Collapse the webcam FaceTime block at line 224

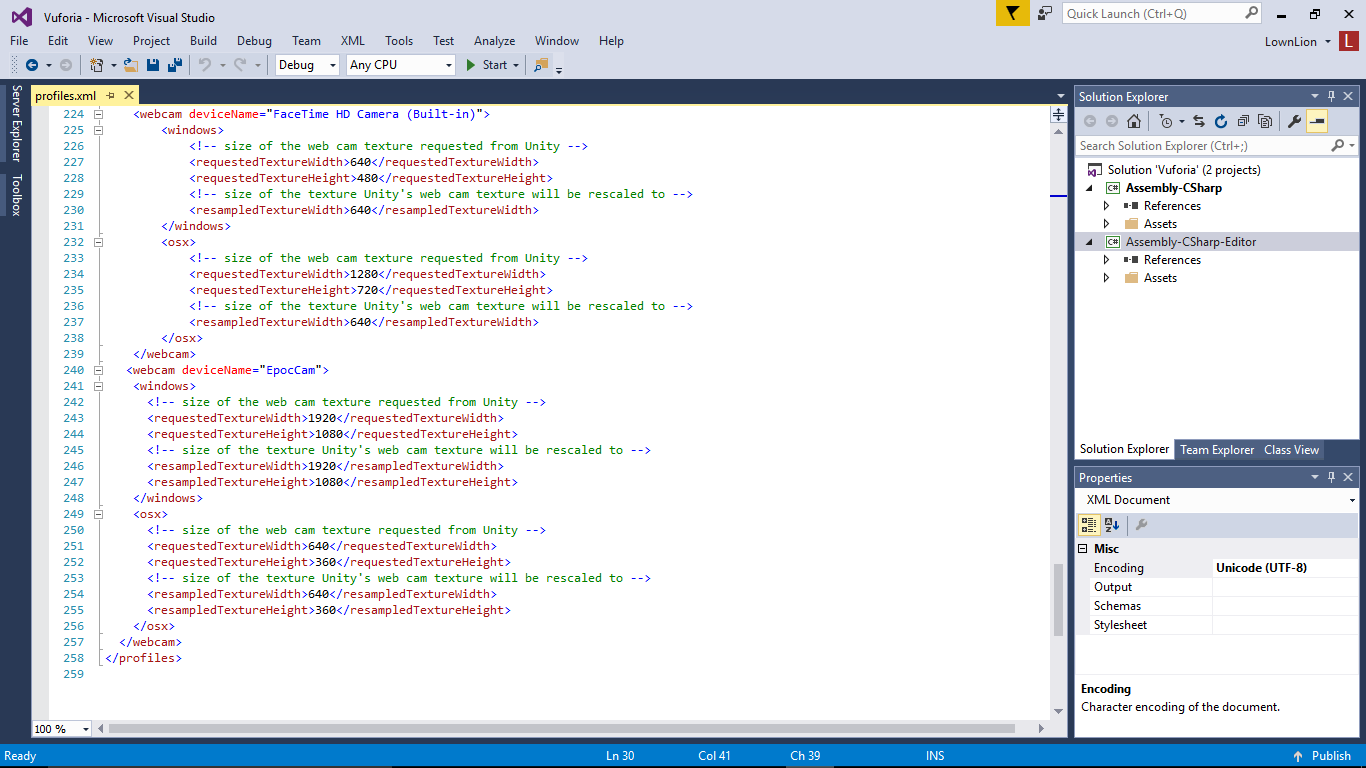point(99,114)
